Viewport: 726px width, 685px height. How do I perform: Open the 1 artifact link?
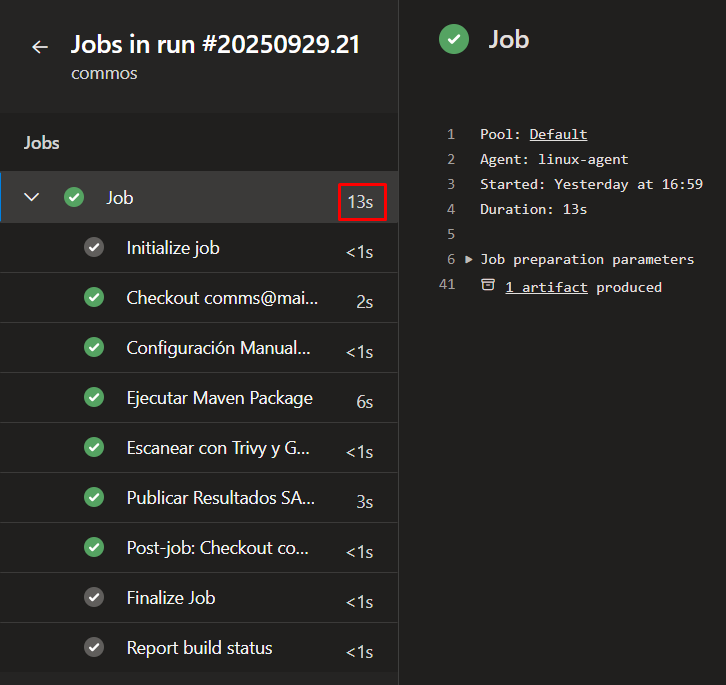(x=546, y=287)
